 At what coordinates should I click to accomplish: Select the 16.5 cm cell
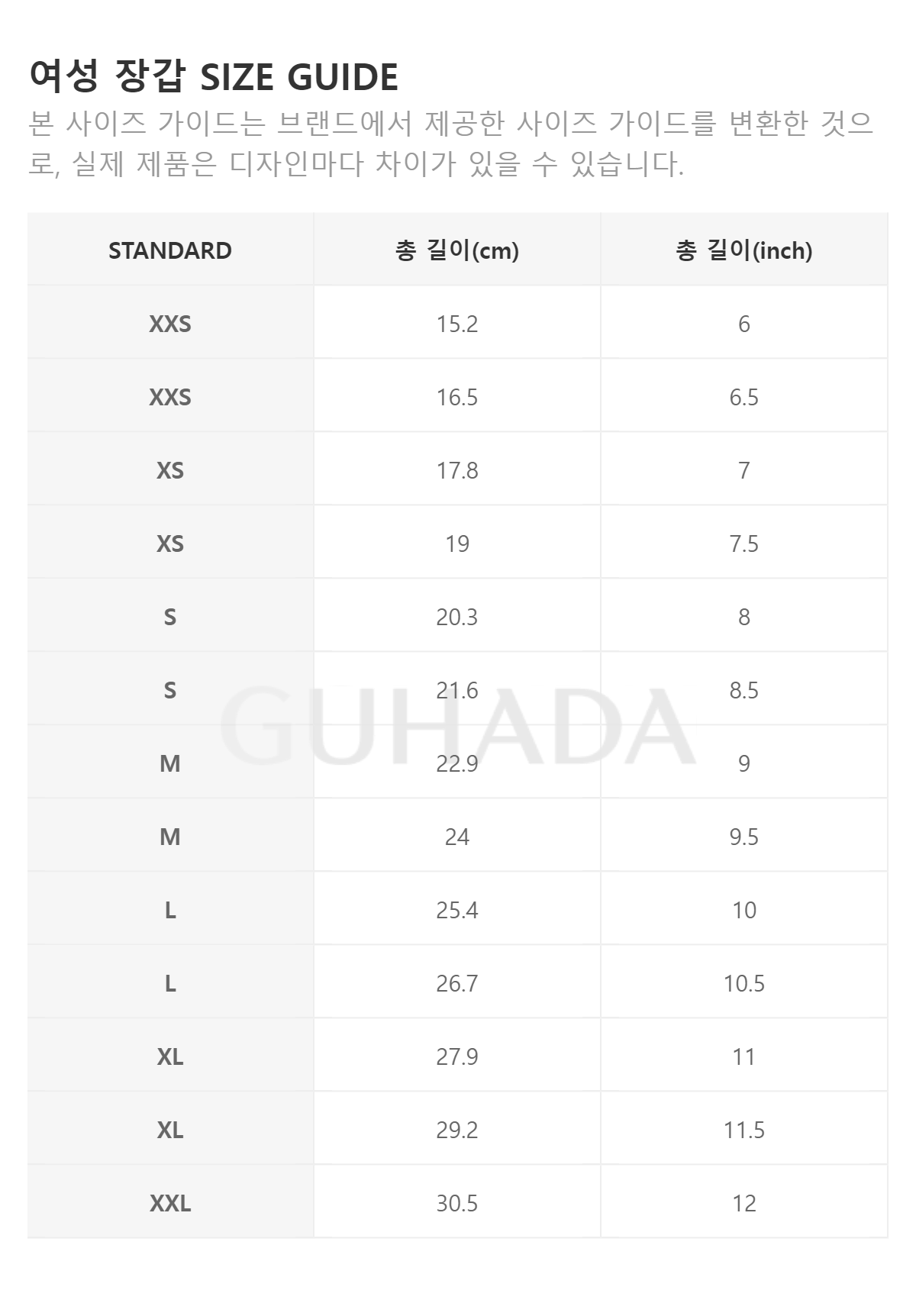coord(457,396)
